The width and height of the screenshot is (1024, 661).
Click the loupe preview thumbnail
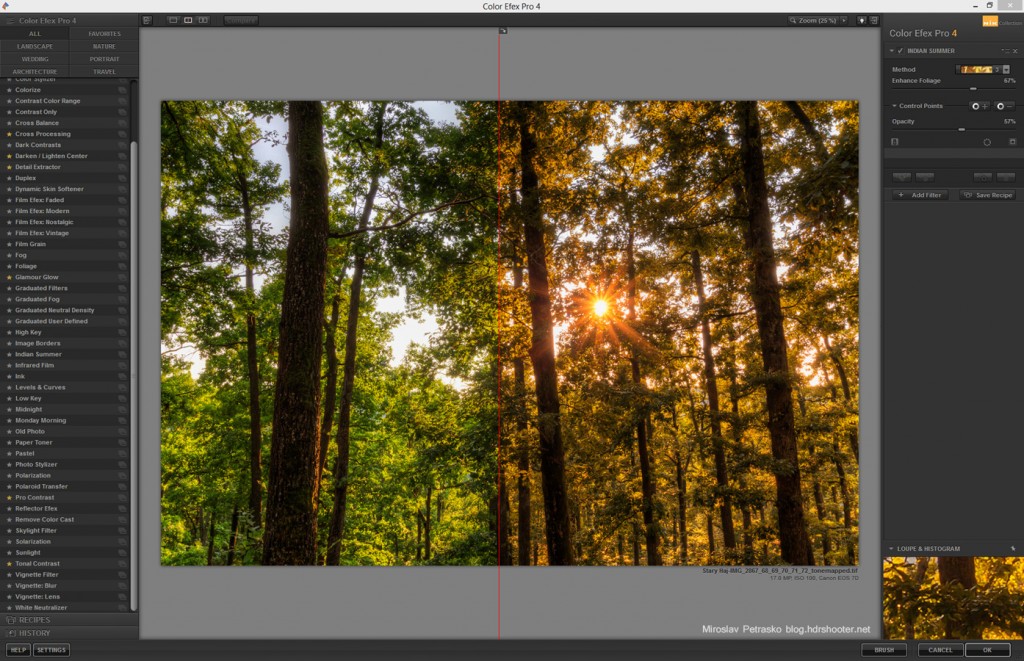(953, 598)
